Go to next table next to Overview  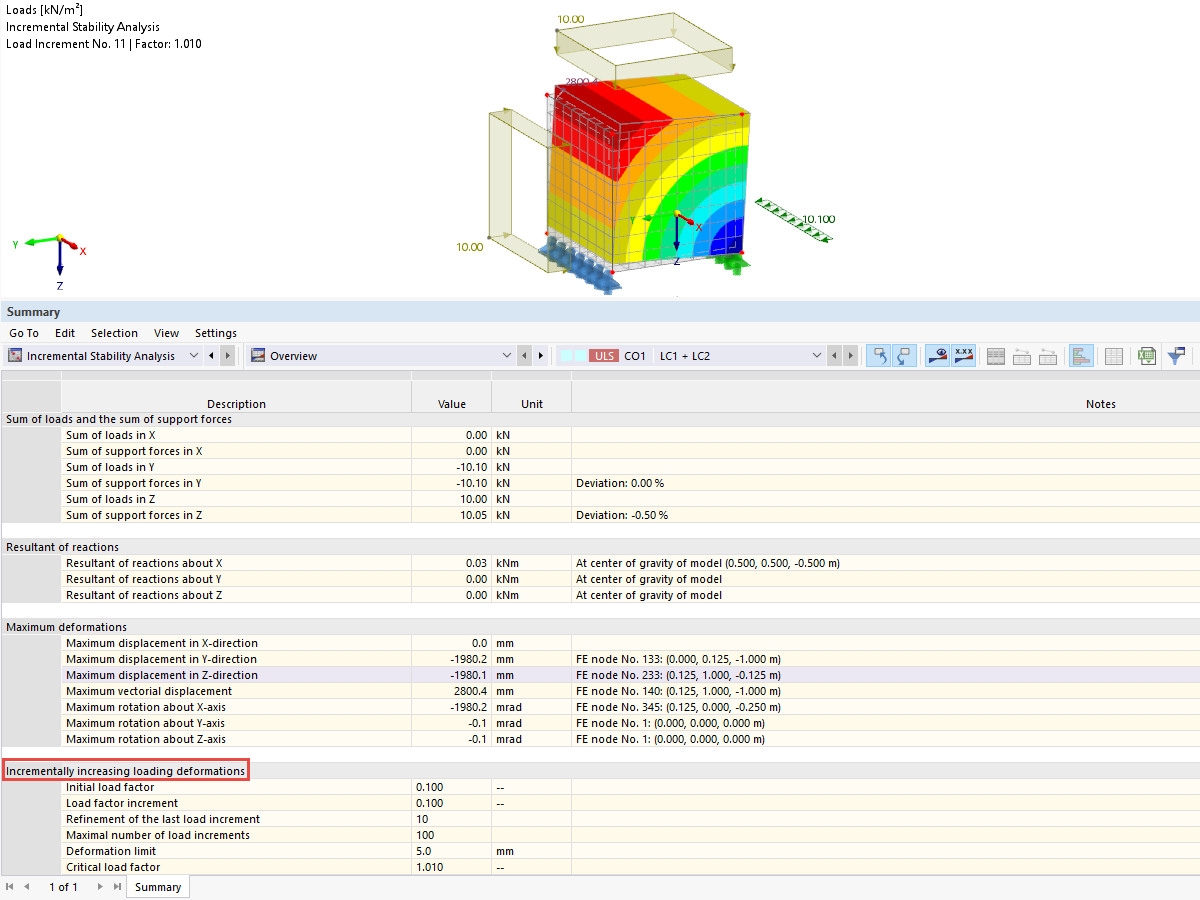coord(541,356)
